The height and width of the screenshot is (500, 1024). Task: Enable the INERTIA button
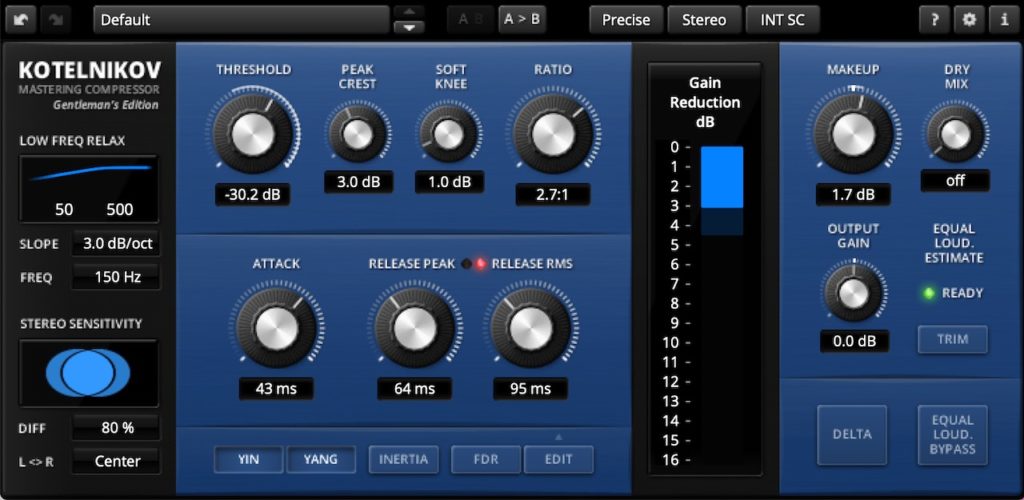point(404,460)
